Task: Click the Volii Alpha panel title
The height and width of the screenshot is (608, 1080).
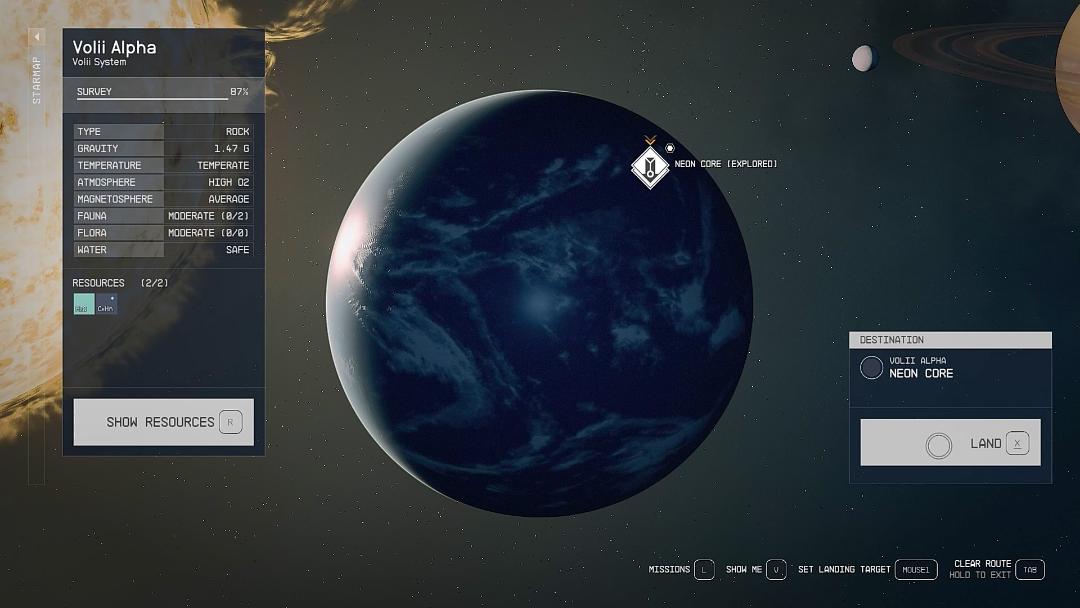Action: [114, 47]
